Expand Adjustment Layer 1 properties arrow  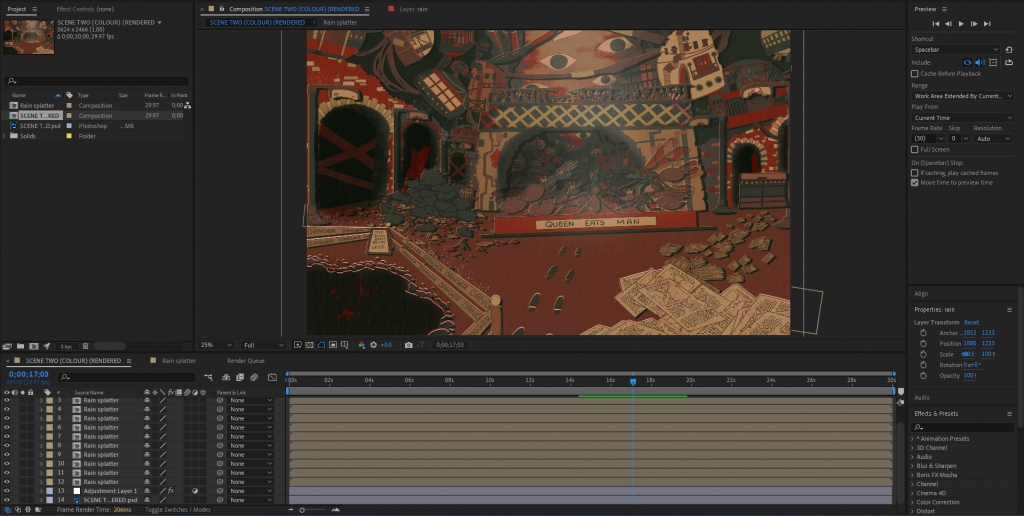click(x=41, y=491)
